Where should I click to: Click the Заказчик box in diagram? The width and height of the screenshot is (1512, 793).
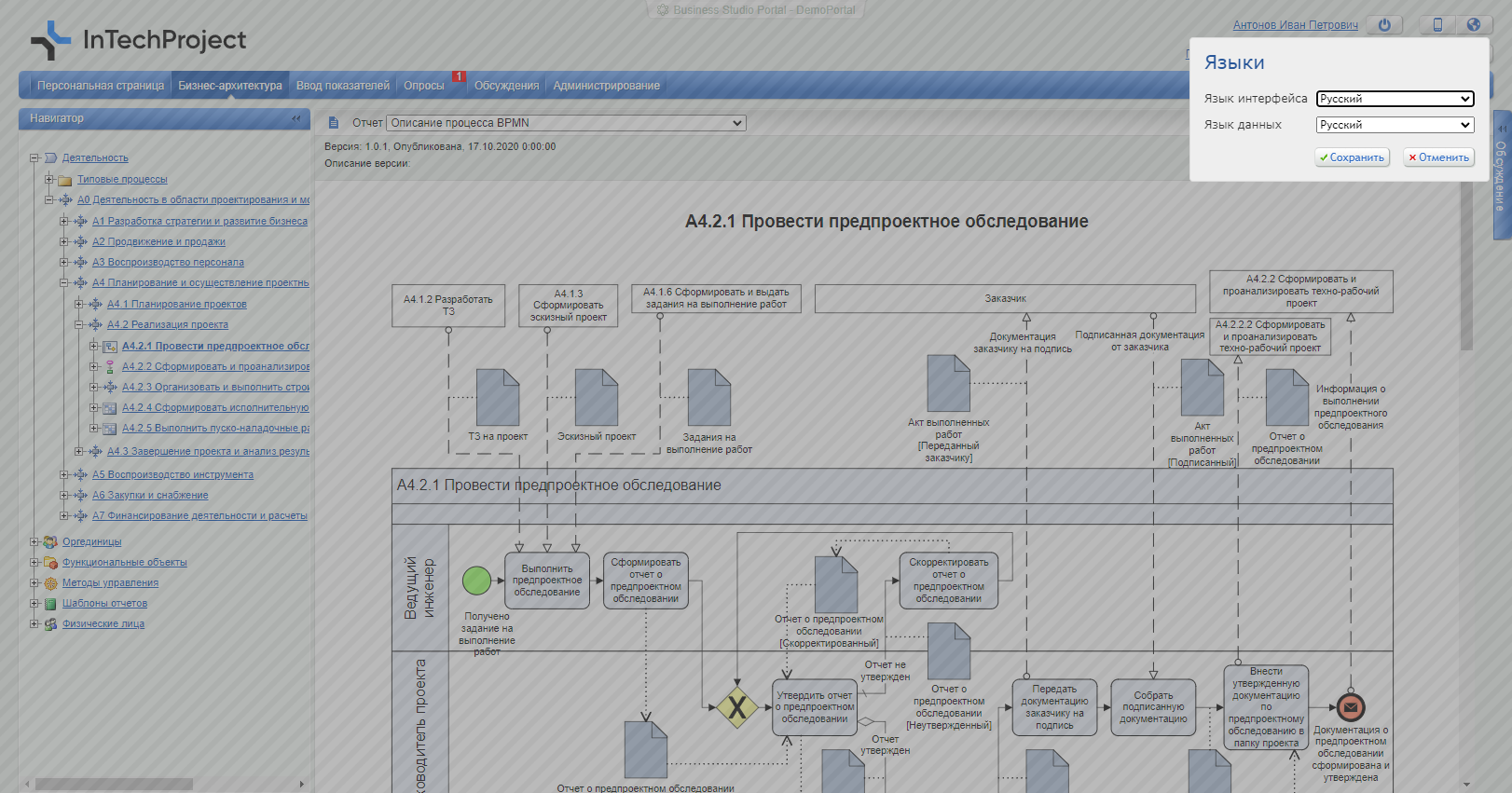point(1005,298)
